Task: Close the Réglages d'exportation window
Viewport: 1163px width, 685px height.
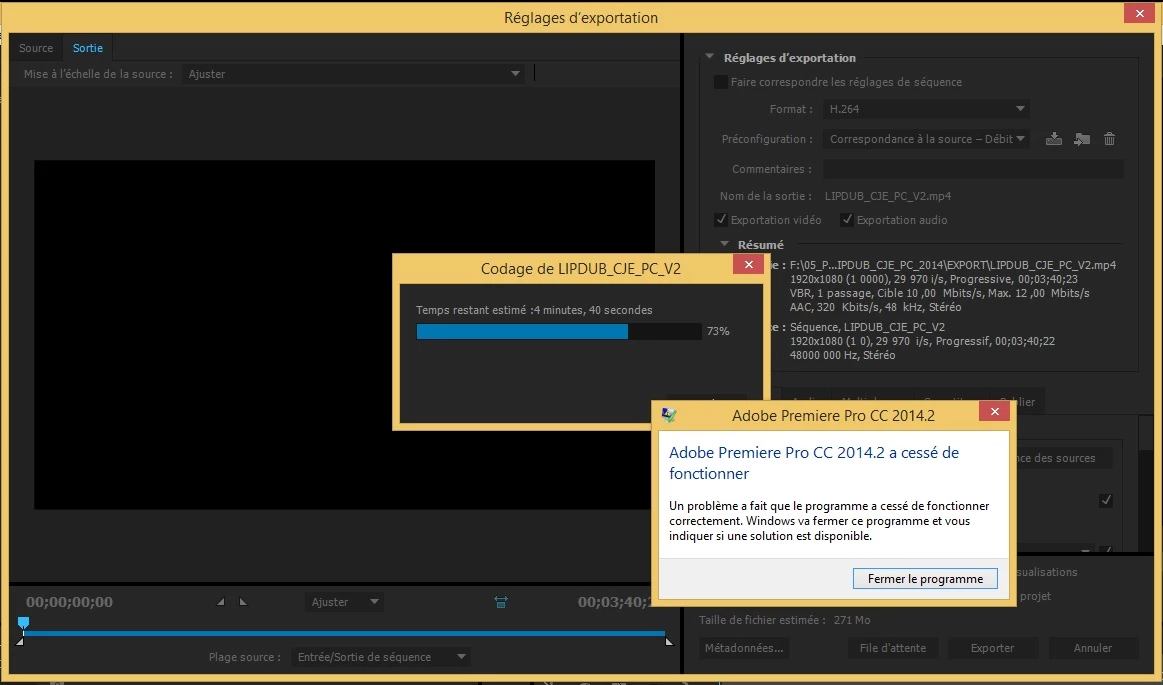Action: pyautogui.click(x=1139, y=13)
